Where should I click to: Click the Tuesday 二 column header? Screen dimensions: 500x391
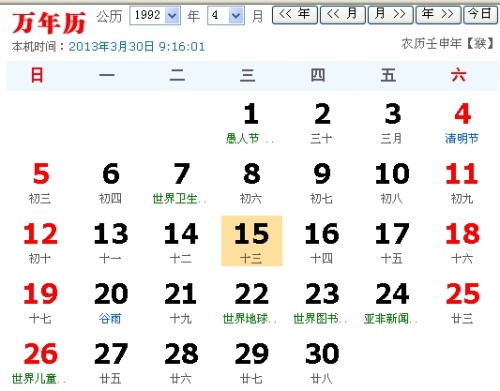click(x=177, y=75)
